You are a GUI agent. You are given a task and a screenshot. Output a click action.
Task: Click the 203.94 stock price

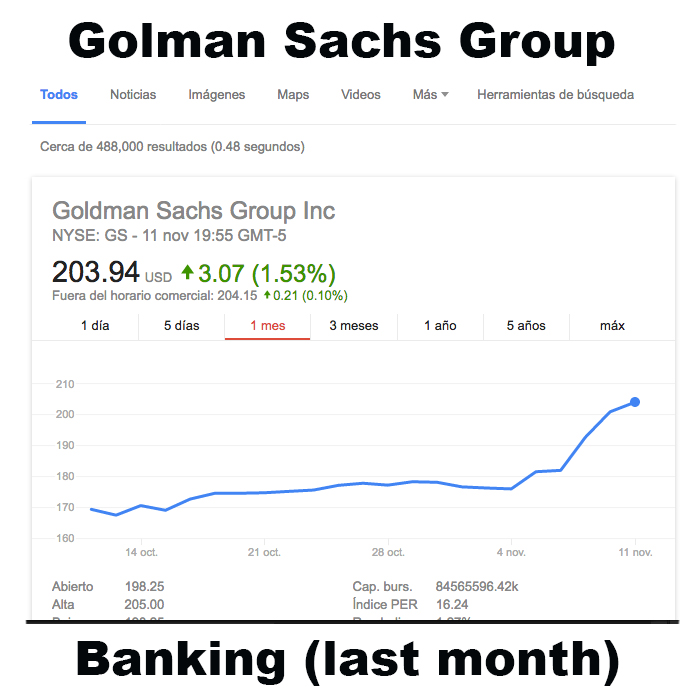(96, 272)
